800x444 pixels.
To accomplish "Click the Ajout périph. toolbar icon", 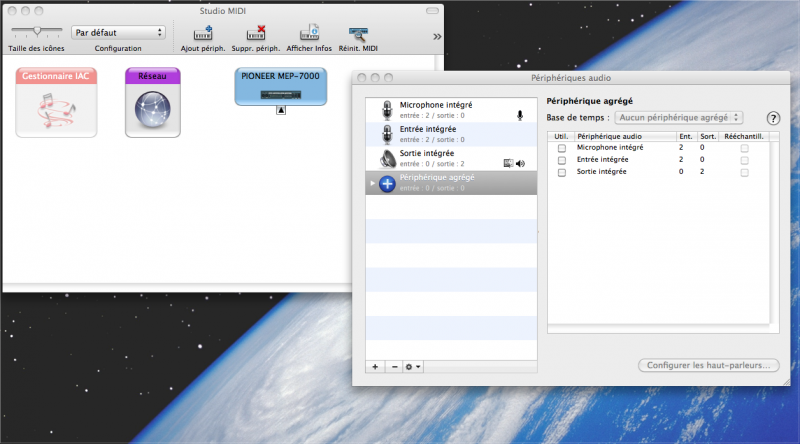I will point(203,33).
